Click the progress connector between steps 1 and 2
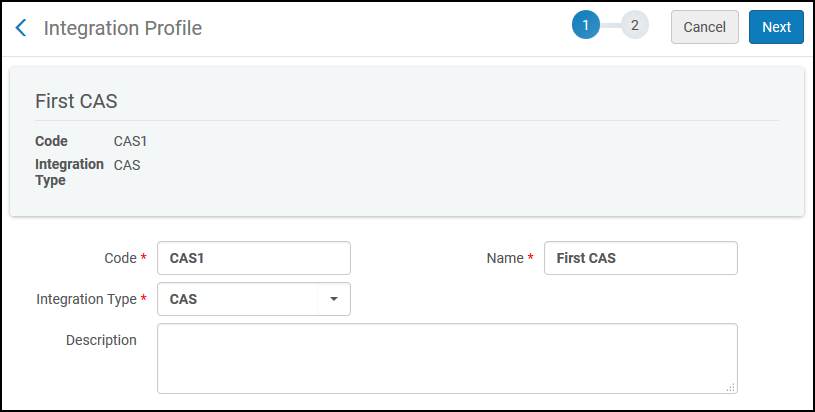Image resolution: width=815 pixels, height=412 pixels. coord(610,25)
